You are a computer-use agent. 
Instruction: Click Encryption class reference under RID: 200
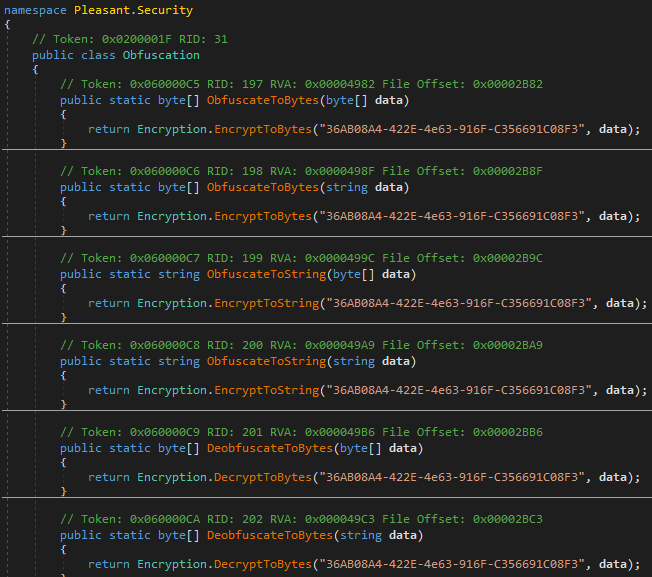tap(172, 390)
